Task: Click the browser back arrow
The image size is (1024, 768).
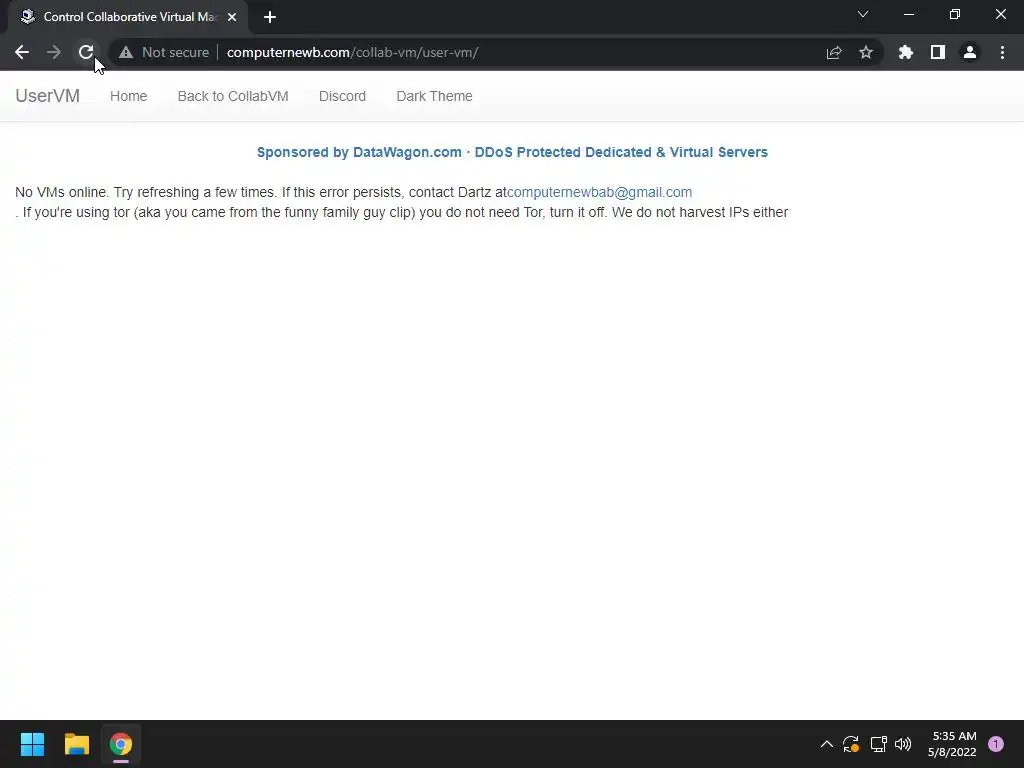Action: coord(22,52)
